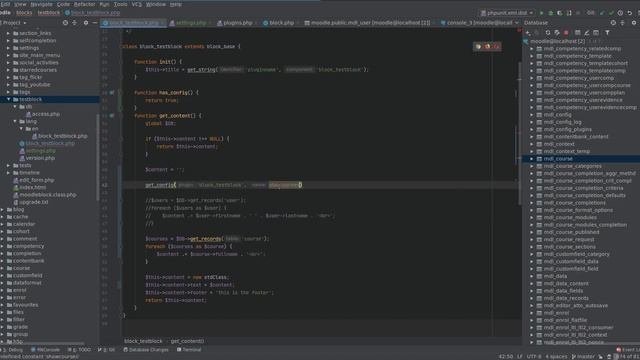Click the git branch master indicator in status bar
Viewport: 640px width, 360px height.
(583, 356)
